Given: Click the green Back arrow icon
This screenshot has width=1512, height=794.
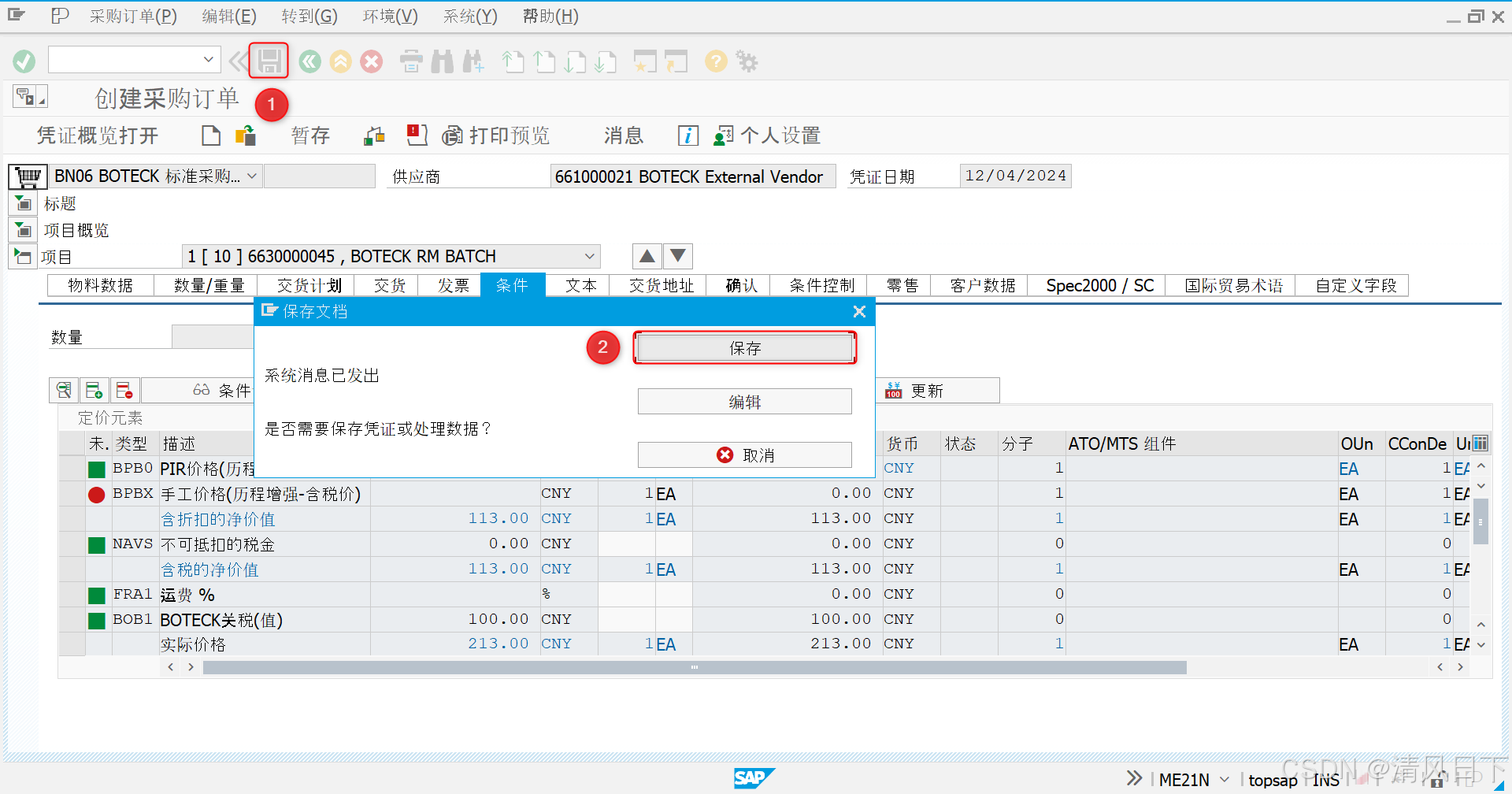Looking at the screenshot, I should pyautogui.click(x=309, y=61).
